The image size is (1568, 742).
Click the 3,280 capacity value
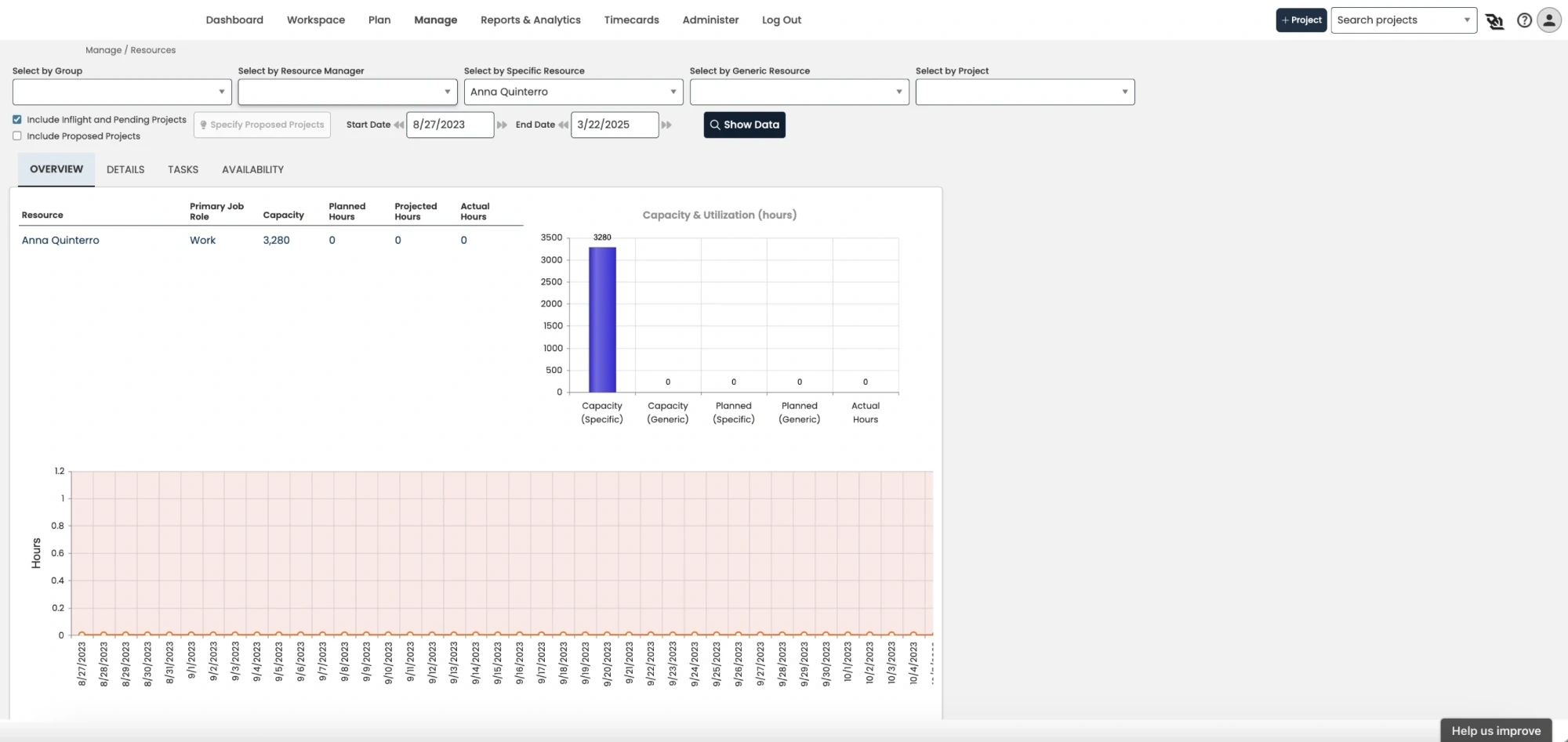(276, 241)
